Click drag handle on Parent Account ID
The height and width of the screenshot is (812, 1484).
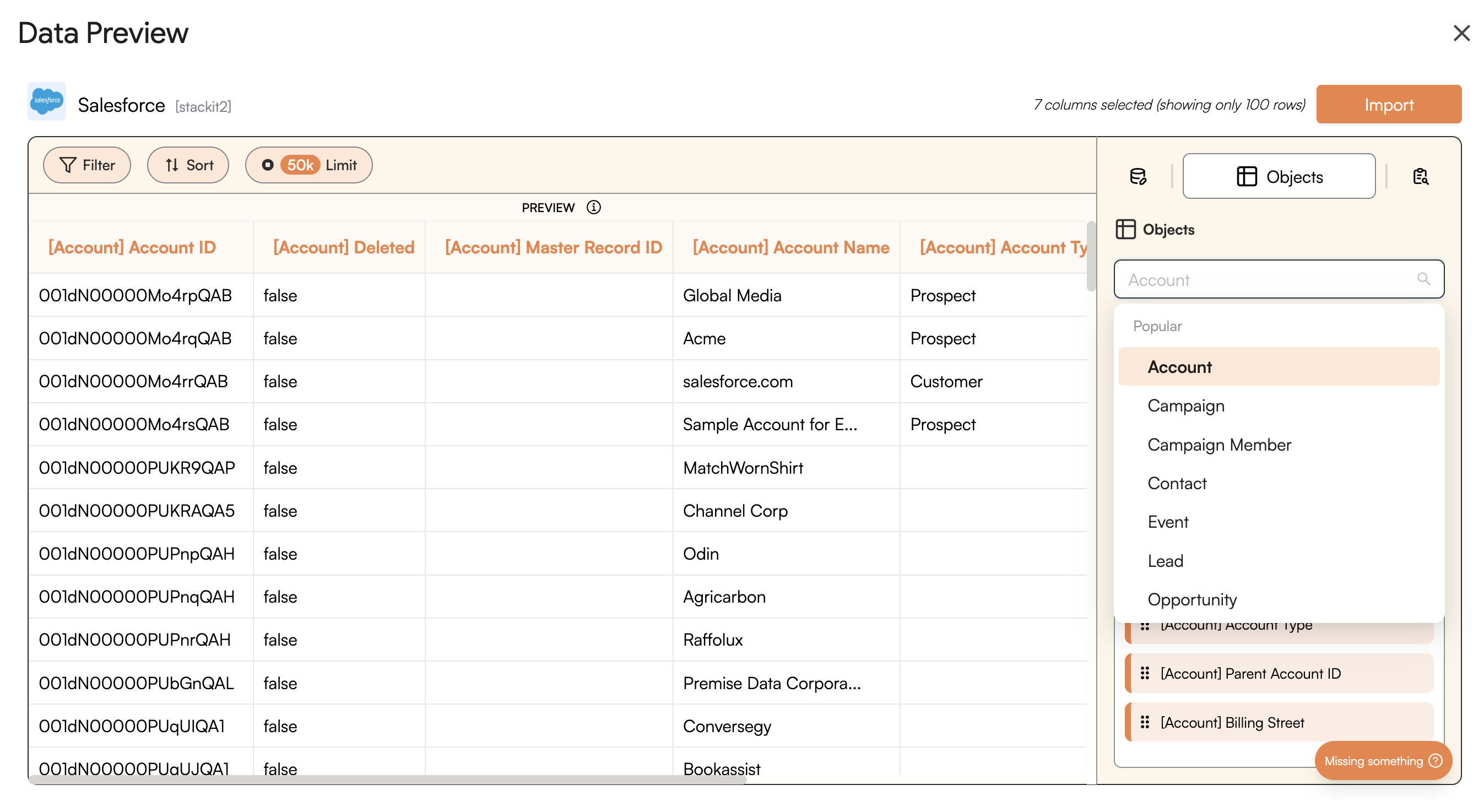coord(1145,673)
